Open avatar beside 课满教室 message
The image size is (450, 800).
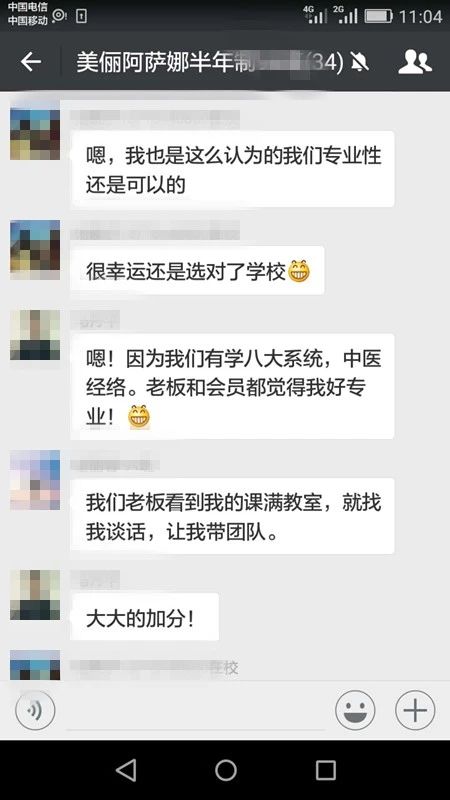point(35,480)
